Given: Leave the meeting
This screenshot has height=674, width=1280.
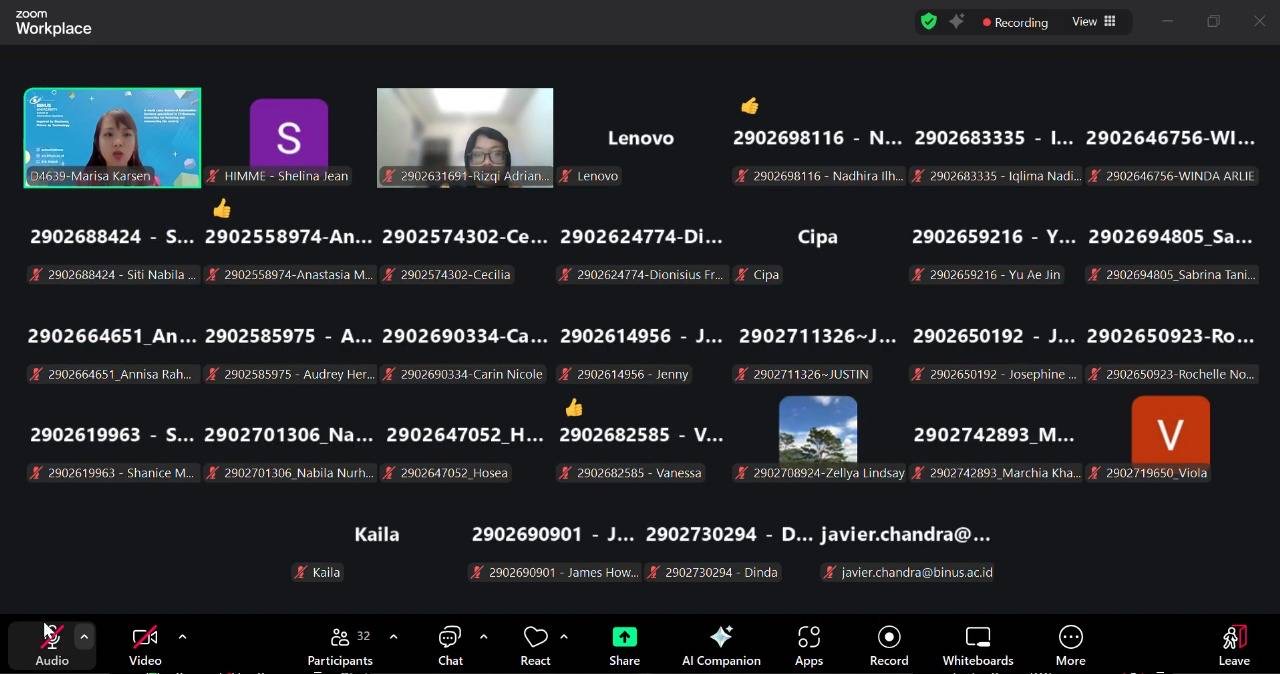Looking at the screenshot, I should [x=1233, y=645].
